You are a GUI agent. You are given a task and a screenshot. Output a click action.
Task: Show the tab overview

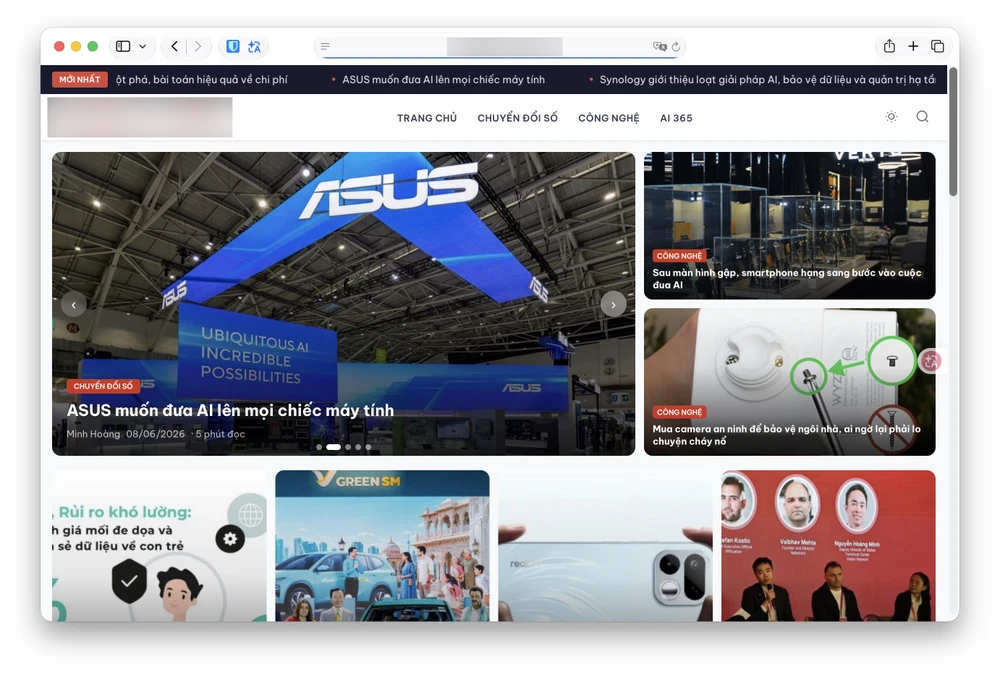[x=938, y=46]
